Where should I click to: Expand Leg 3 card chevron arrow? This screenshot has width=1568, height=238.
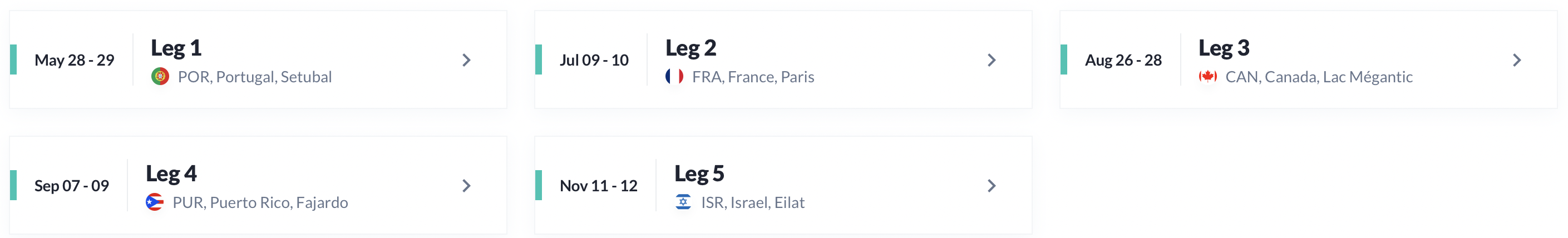point(1517,60)
